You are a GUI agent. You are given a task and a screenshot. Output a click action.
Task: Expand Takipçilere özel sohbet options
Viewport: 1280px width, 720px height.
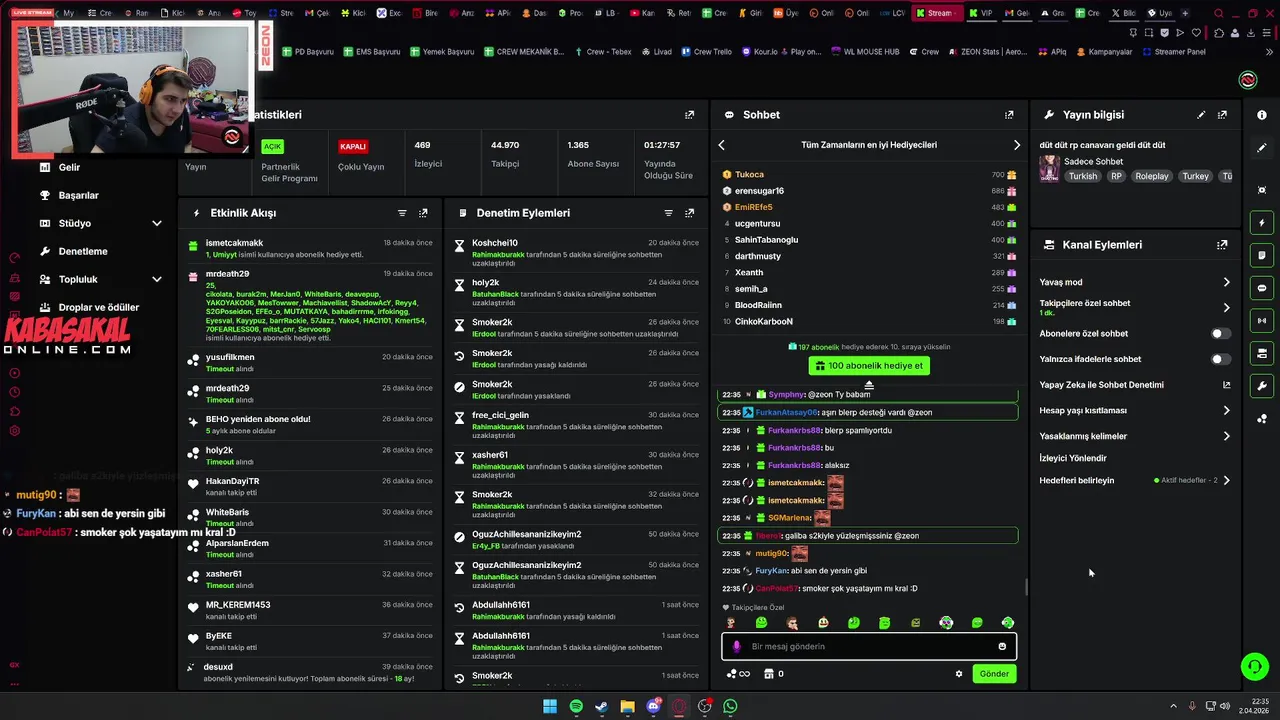coord(1227,308)
